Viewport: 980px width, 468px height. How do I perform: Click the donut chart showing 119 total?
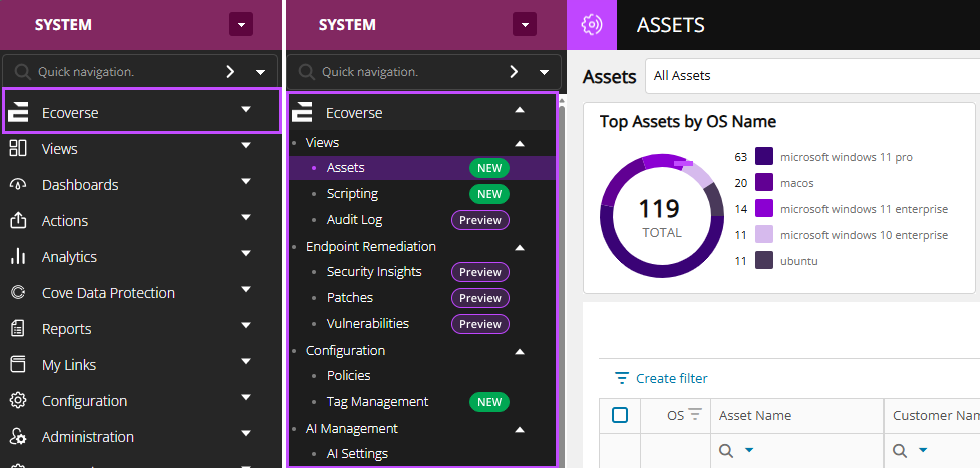tap(662, 216)
